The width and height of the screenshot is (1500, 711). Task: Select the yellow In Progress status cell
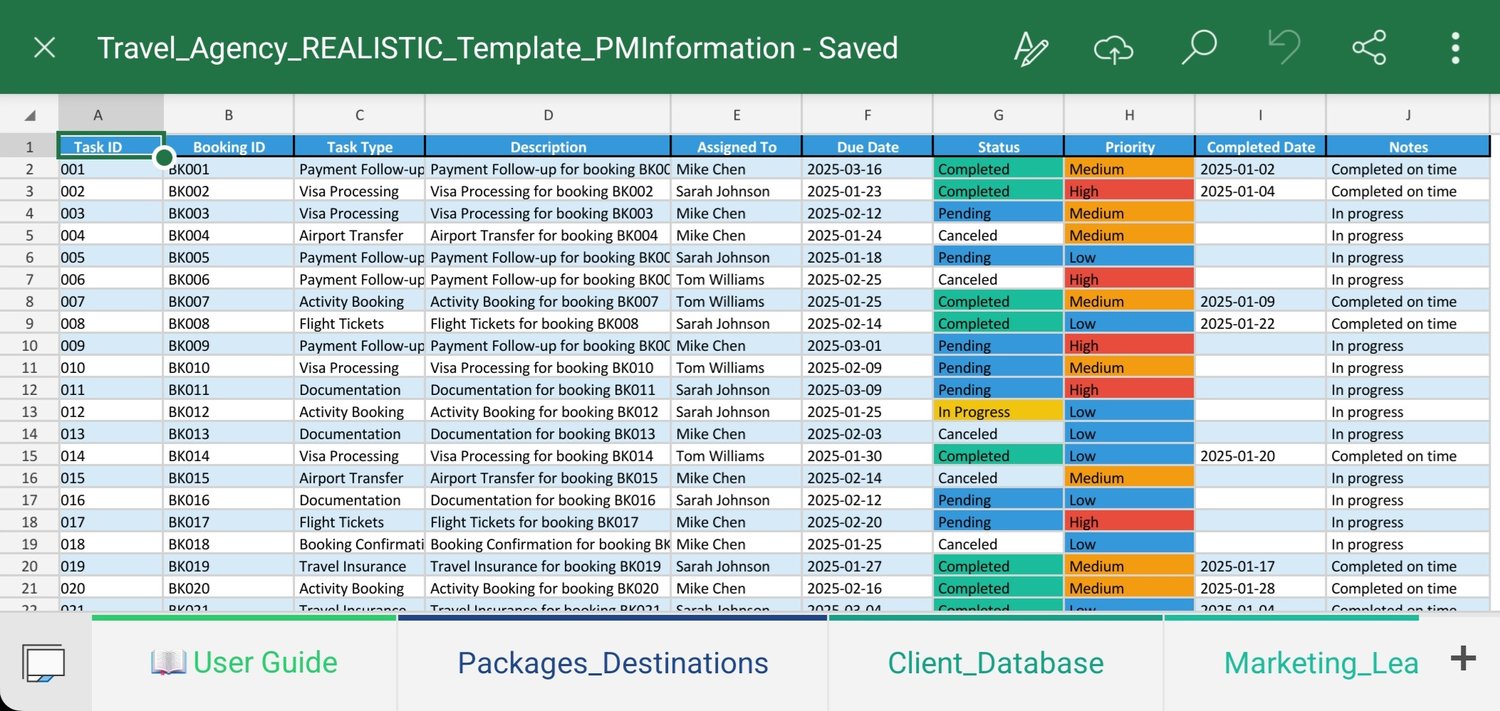pyautogui.click(x=998, y=412)
